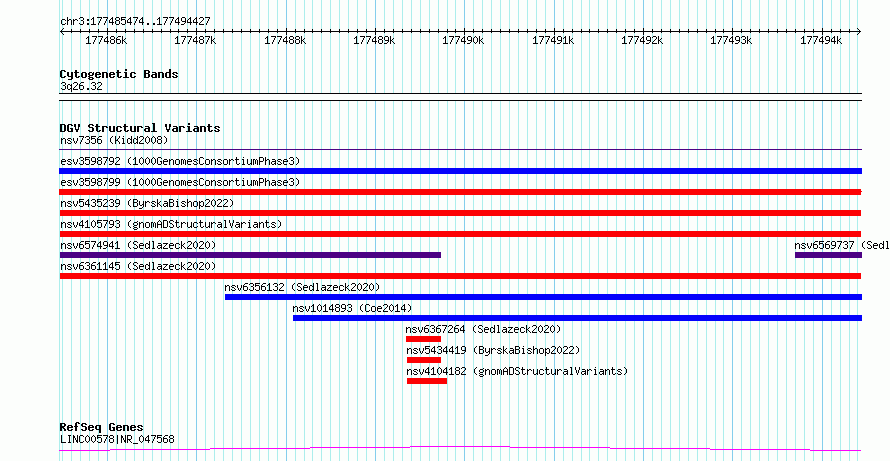Click the 177488k ruler tick label
This screenshot has height=461, width=890.
pyautogui.click(x=285, y=40)
